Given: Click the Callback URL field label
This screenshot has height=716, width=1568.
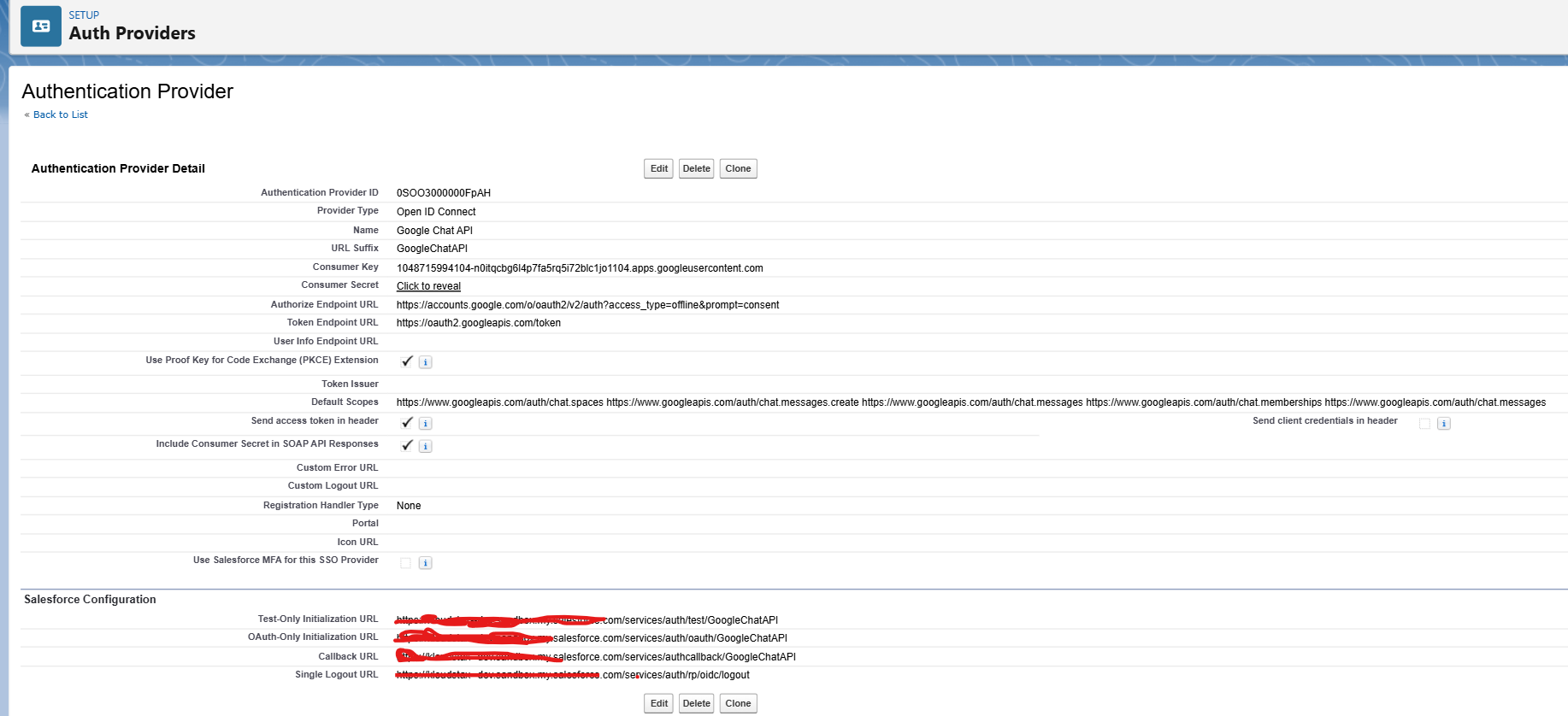Looking at the screenshot, I should pos(348,657).
